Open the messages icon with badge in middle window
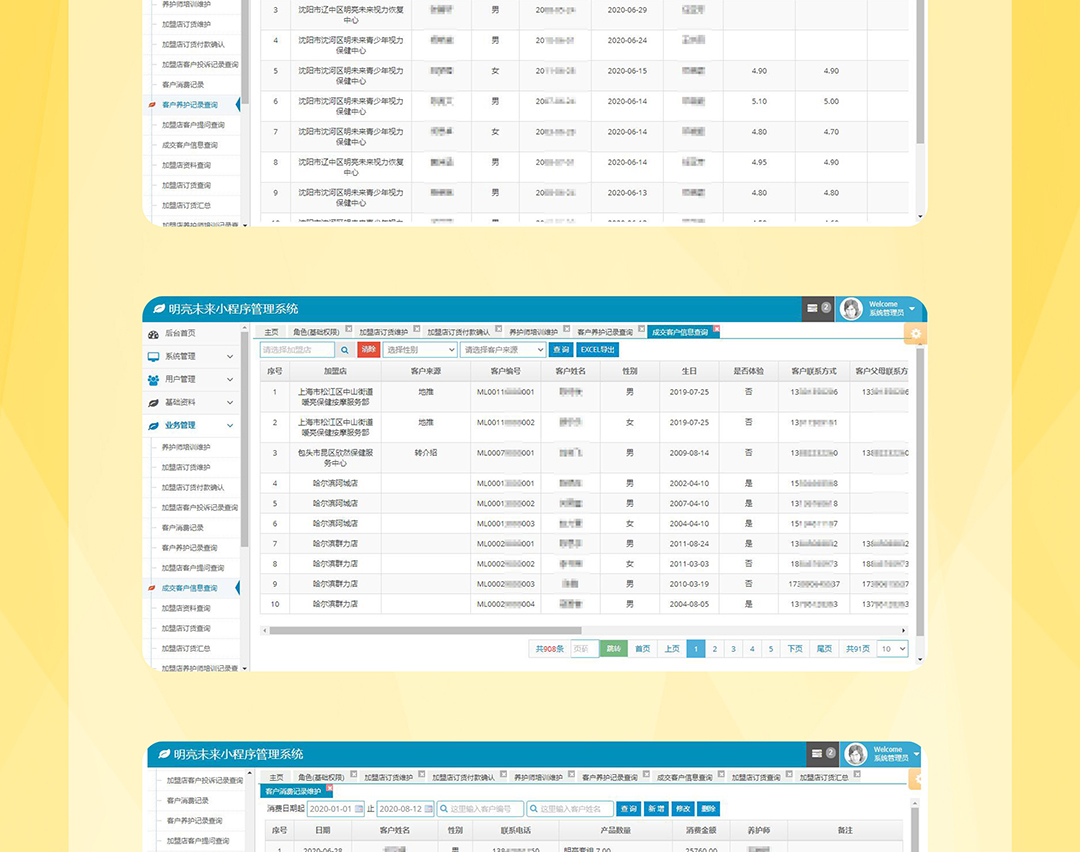1080x852 pixels. pos(818,309)
